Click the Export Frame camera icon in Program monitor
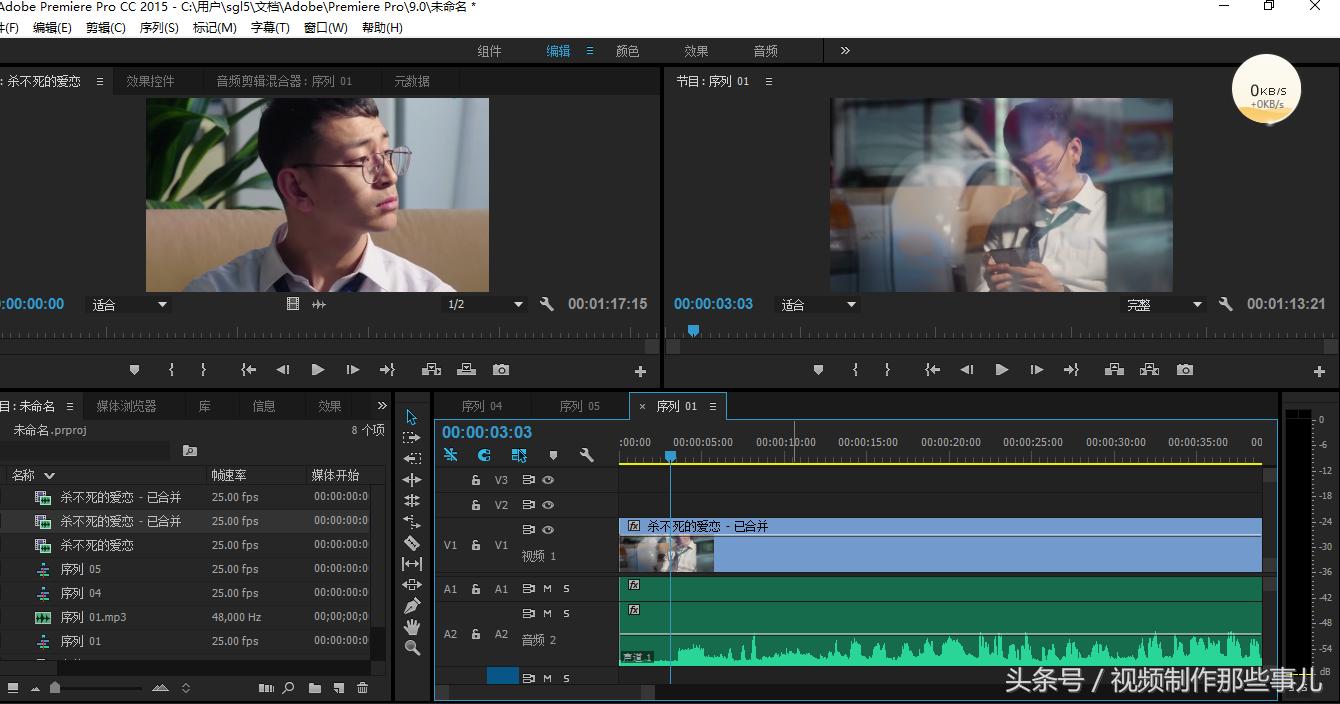Viewport: 1340px width, 704px height. click(x=1185, y=370)
